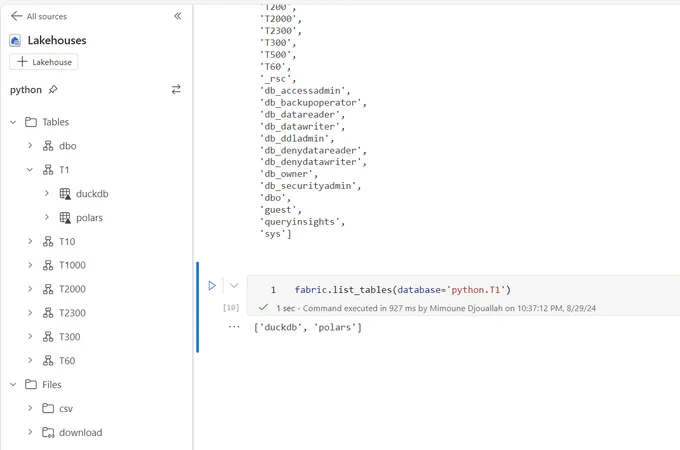Select the Lakehouses heading

[x=57, y=40]
